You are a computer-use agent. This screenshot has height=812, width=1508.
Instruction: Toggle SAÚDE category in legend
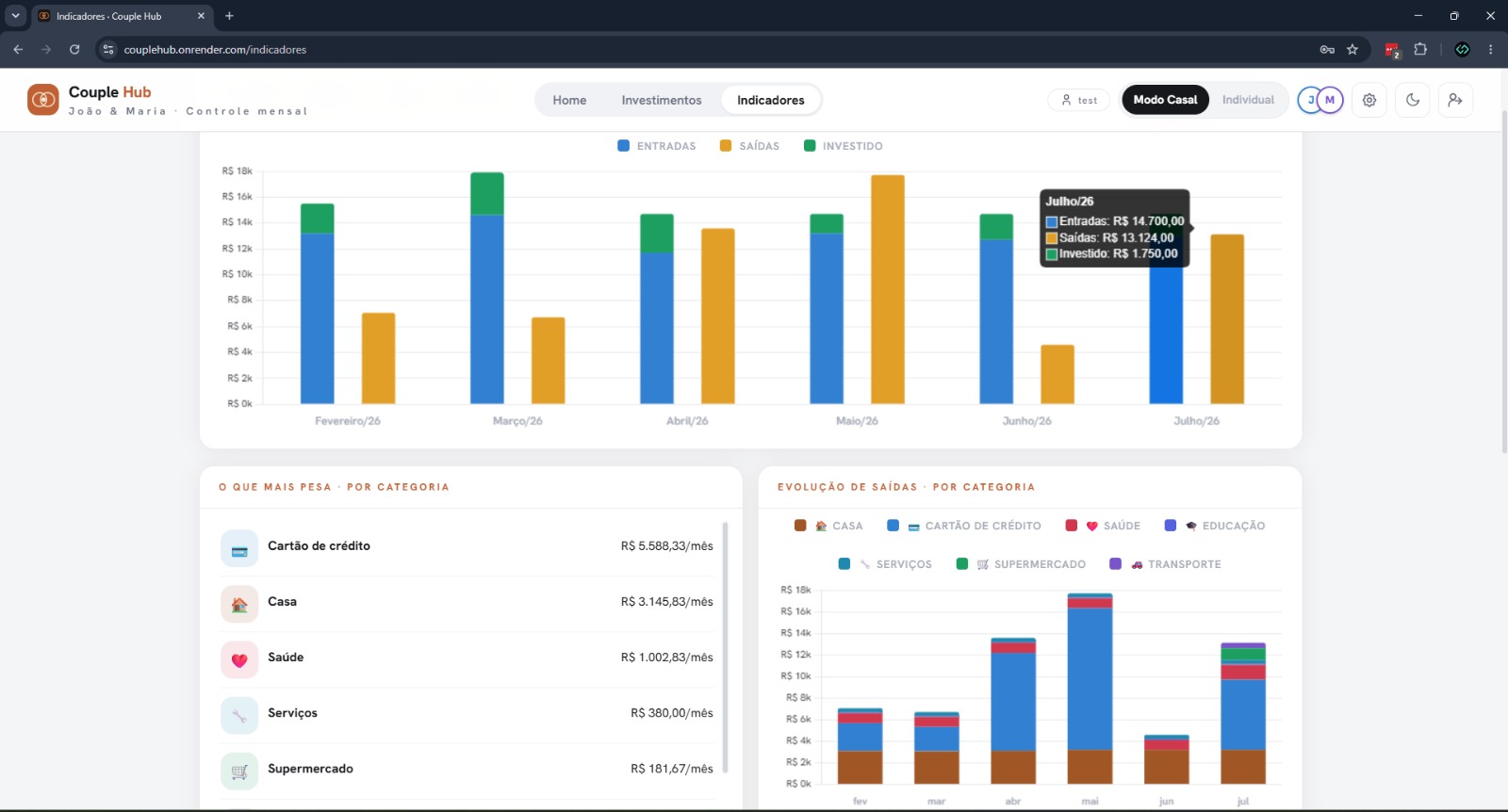pyautogui.click(x=1103, y=526)
